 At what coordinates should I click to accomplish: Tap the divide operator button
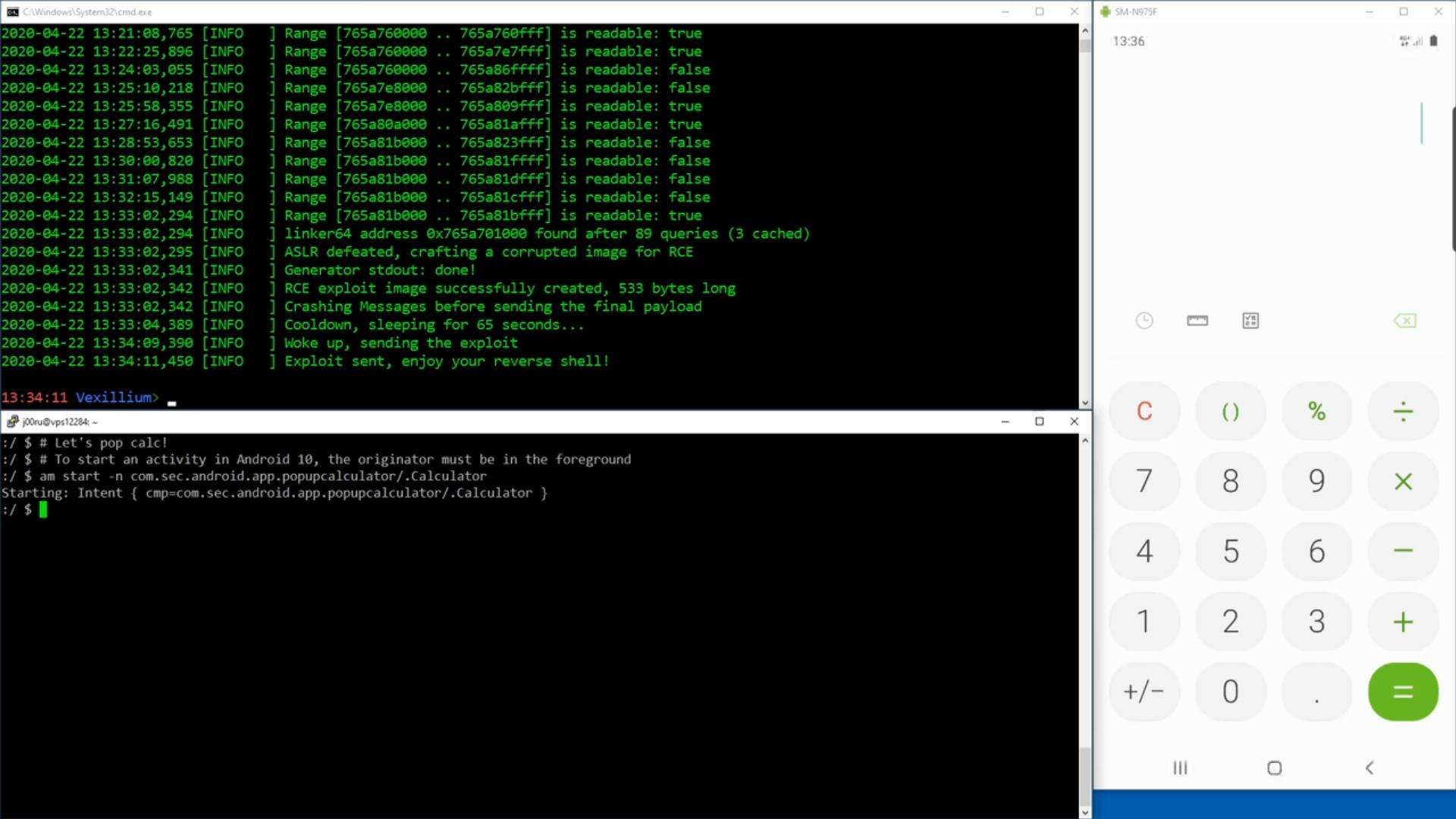point(1403,411)
